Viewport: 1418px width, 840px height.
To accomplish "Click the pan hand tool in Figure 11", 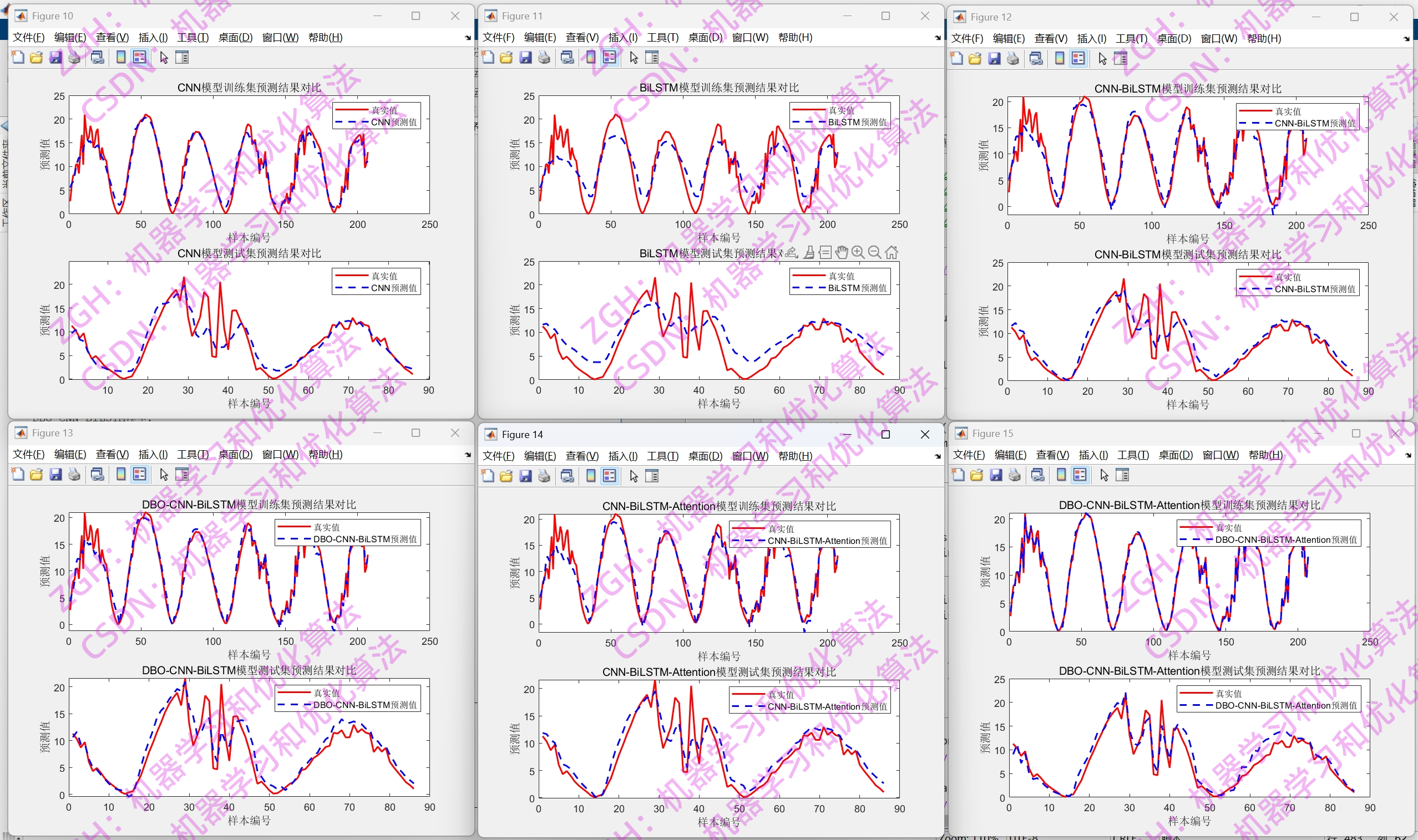I will pyautogui.click(x=842, y=252).
